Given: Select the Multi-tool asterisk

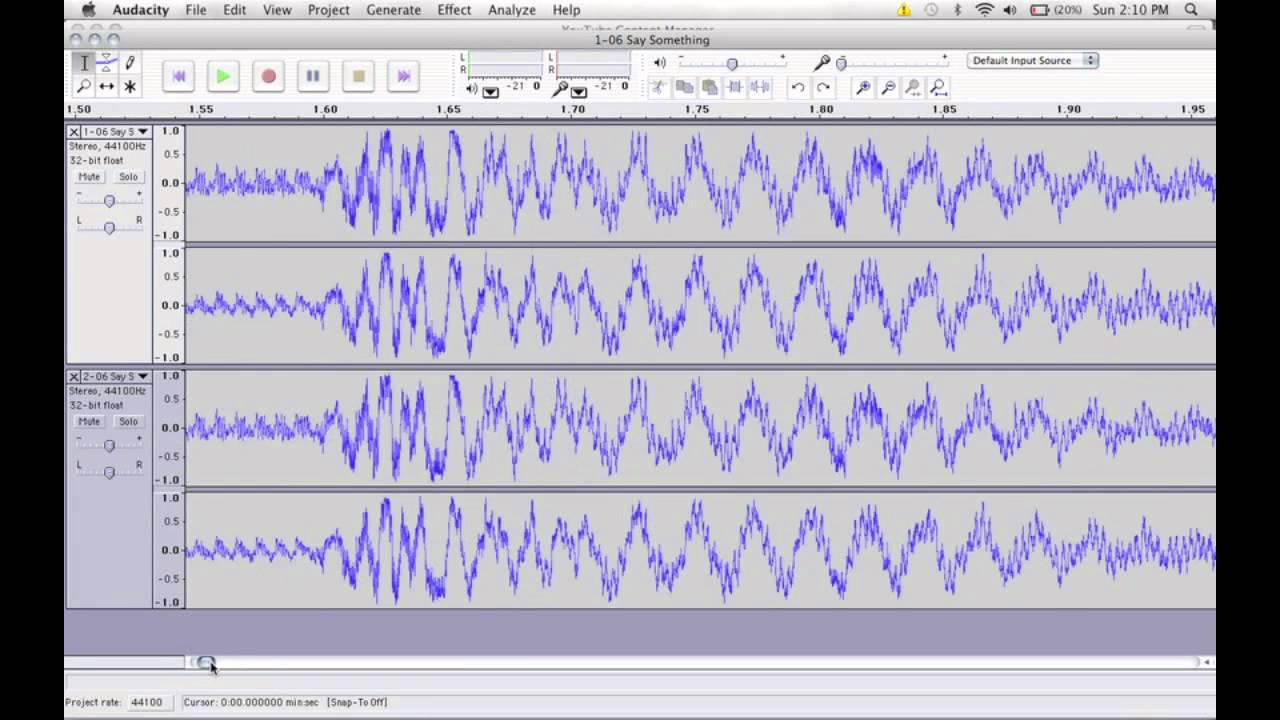Looking at the screenshot, I should pos(129,87).
